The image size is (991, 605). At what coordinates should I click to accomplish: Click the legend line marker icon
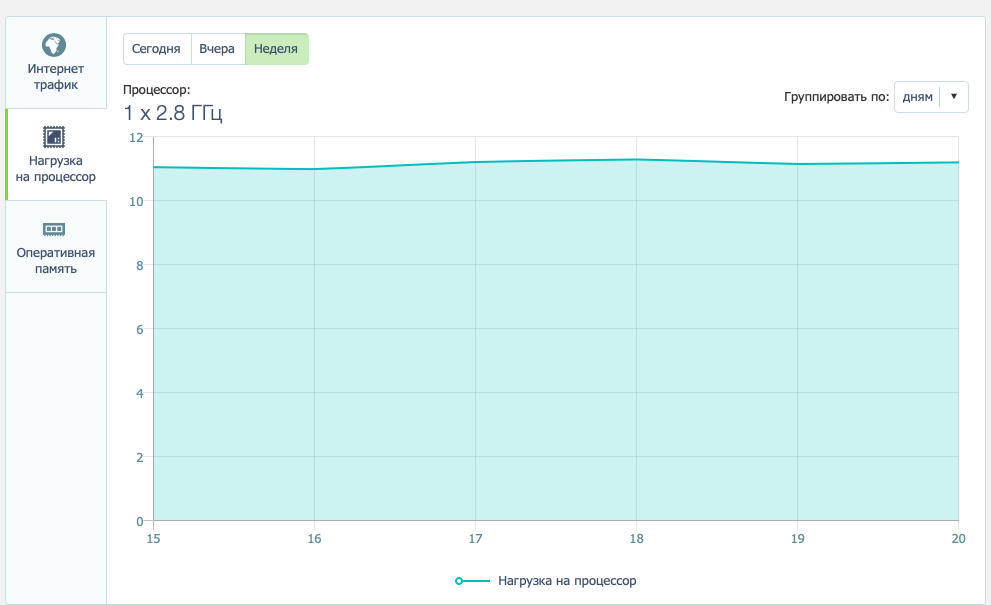coord(472,581)
